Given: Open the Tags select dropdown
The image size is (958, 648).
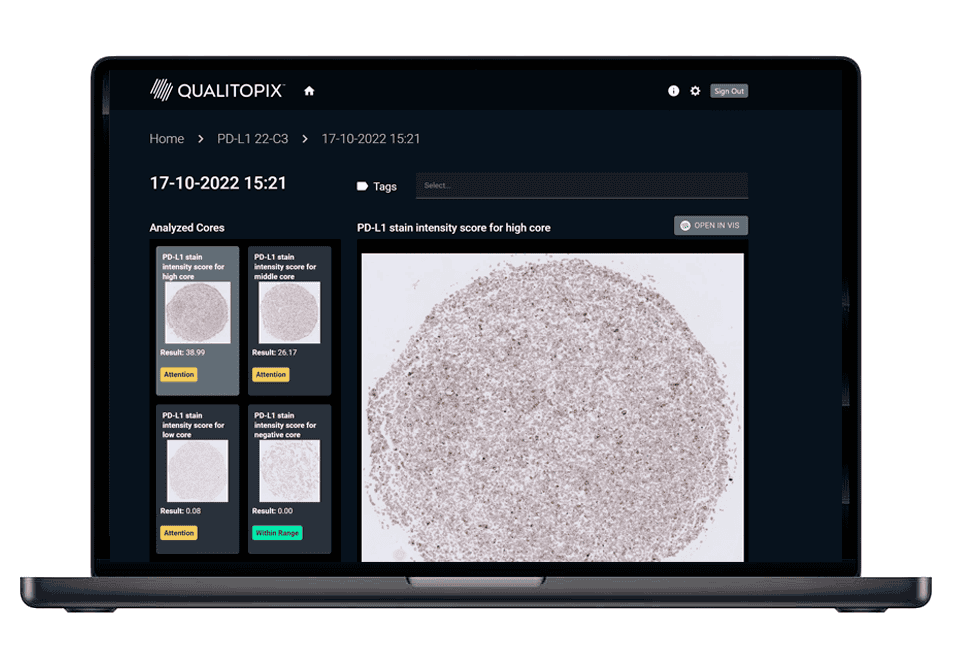Looking at the screenshot, I should (x=581, y=186).
